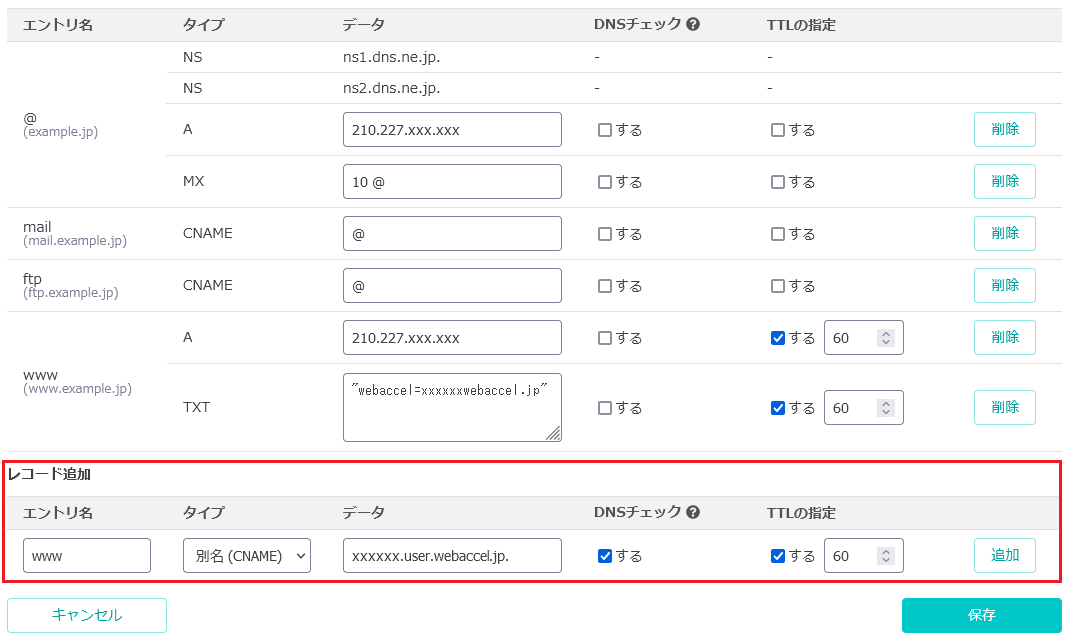The height and width of the screenshot is (644, 1071).
Task: Open DNS check help icon in top header
Action: 693,25
